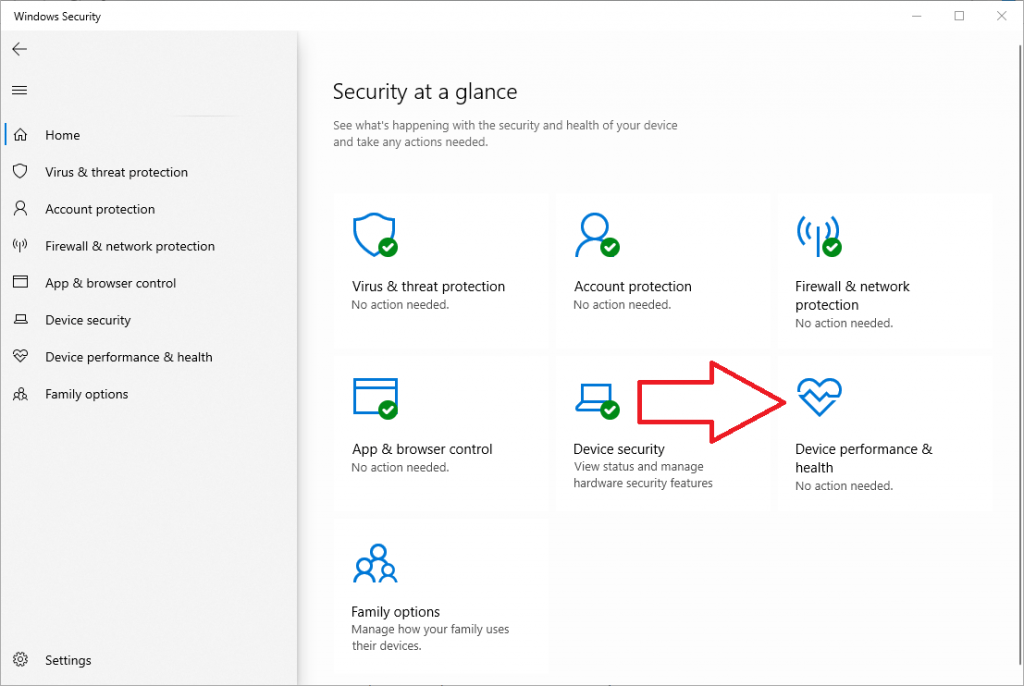Click the Device security tile title
Screen dimensions: 1024x686
click(618, 449)
